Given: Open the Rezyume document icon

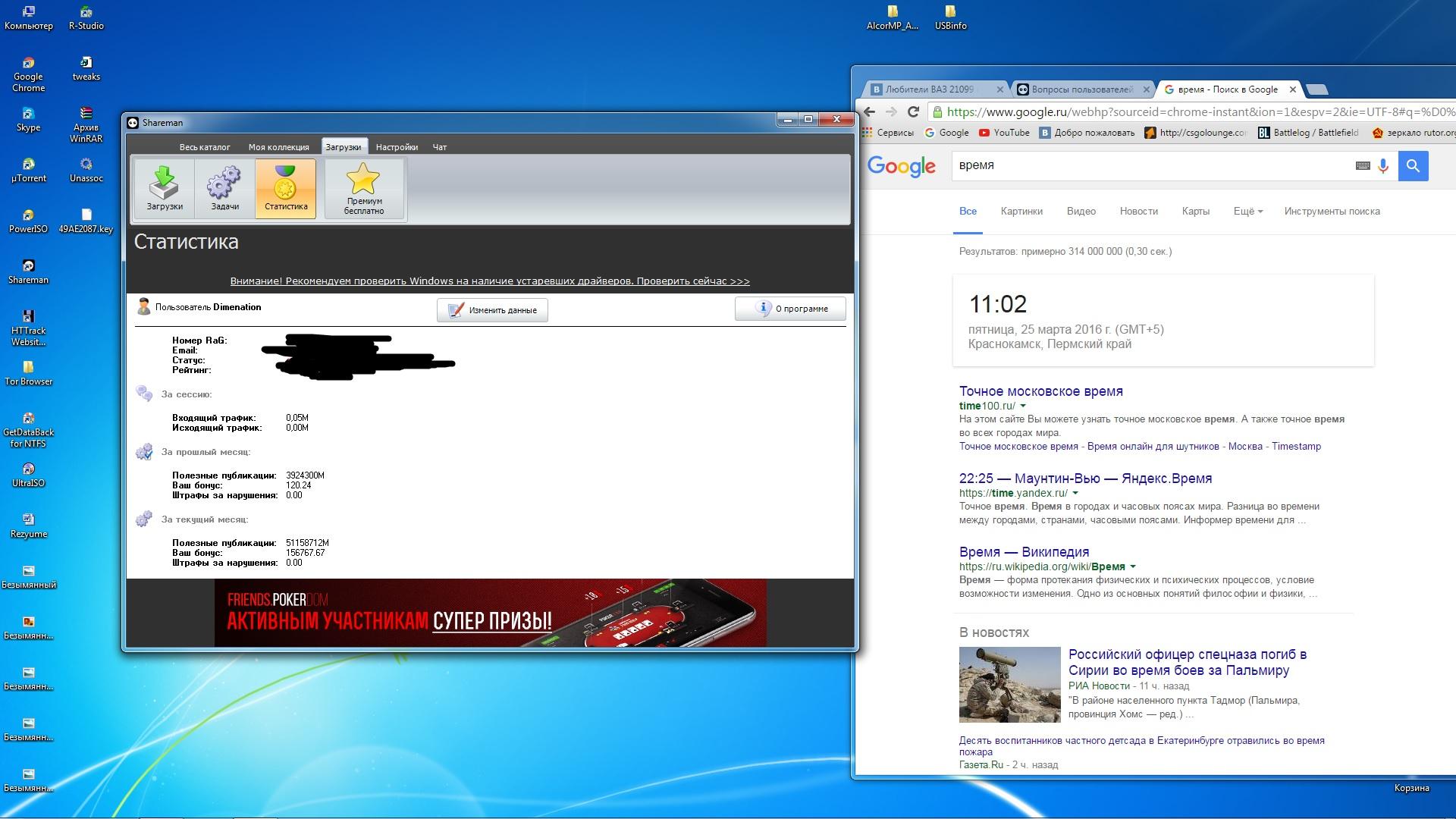Looking at the screenshot, I should click(x=28, y=526).
